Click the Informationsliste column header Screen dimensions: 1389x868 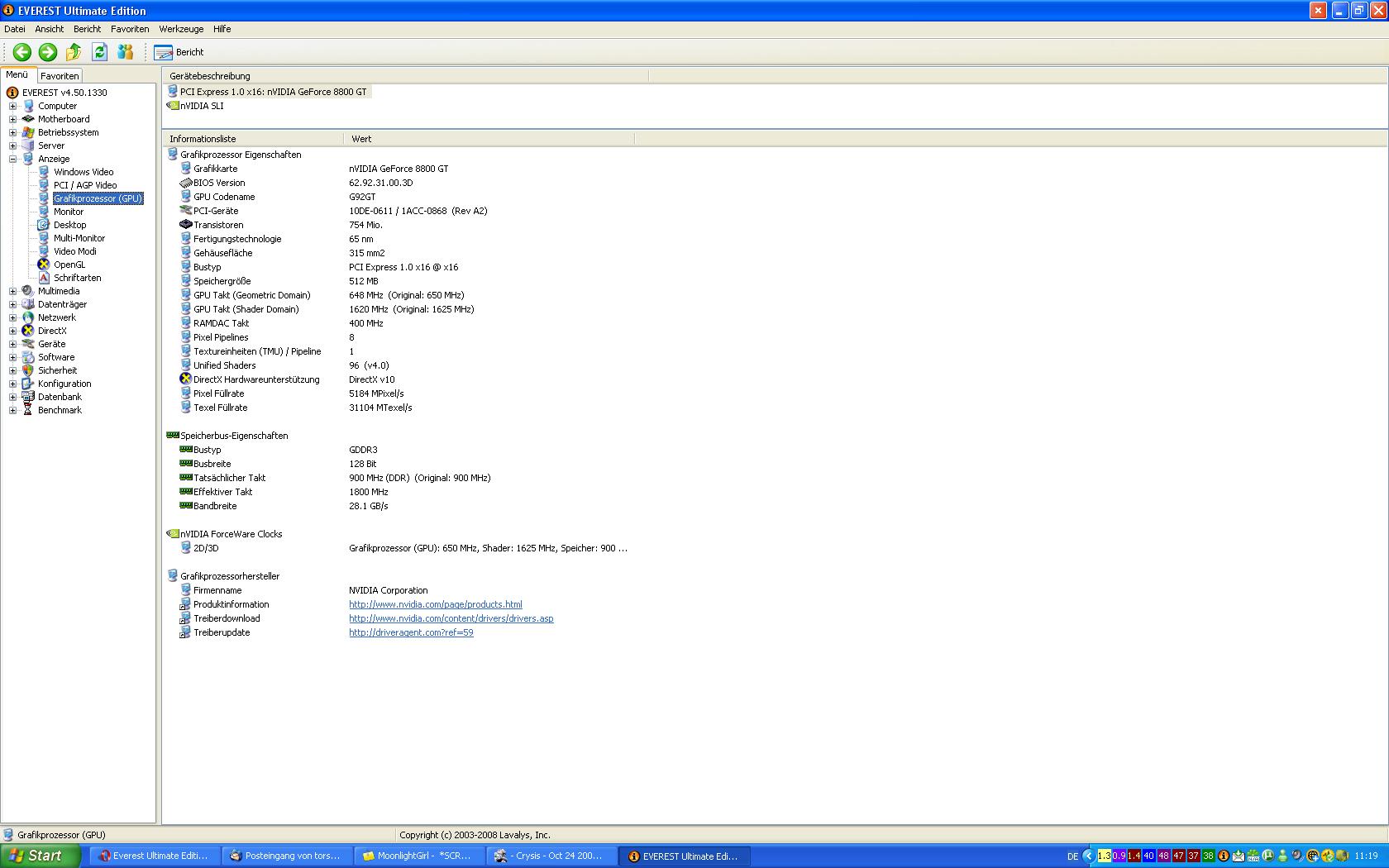point(253,139)
